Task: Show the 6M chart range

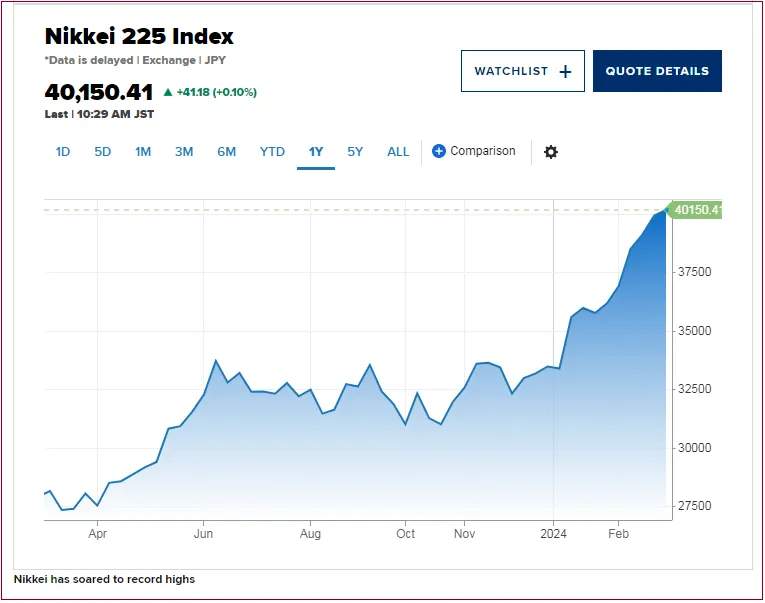Action: (226, 152)
